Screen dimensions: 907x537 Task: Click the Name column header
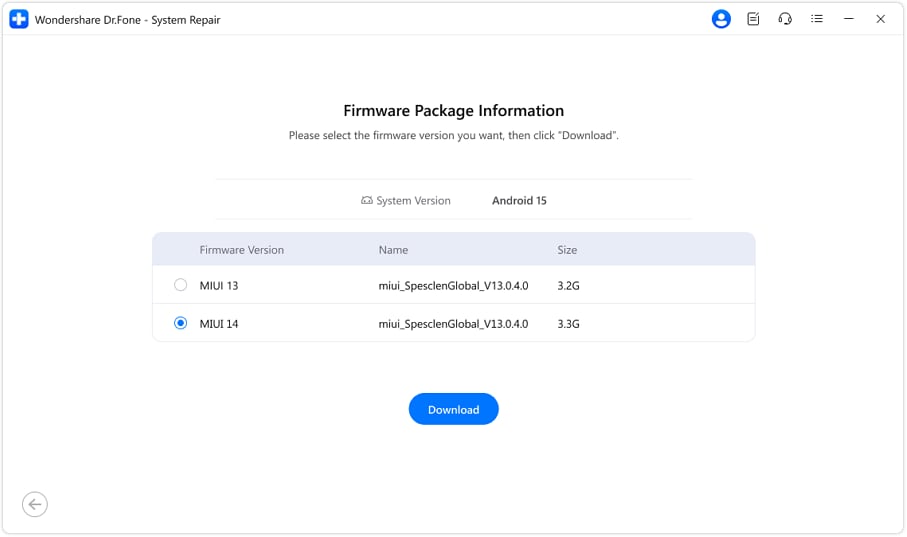[393, 250]
